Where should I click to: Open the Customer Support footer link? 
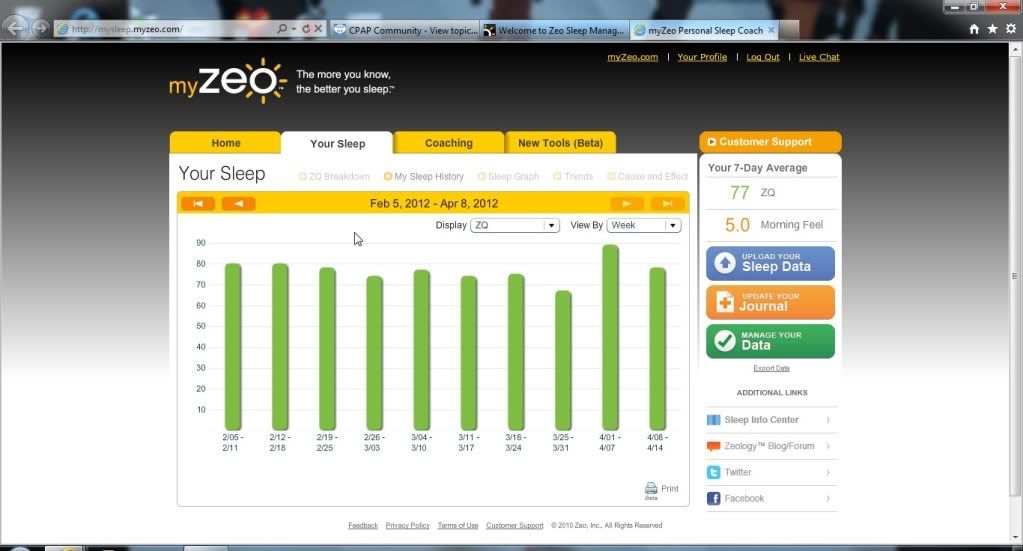click(x=515, y=526)
